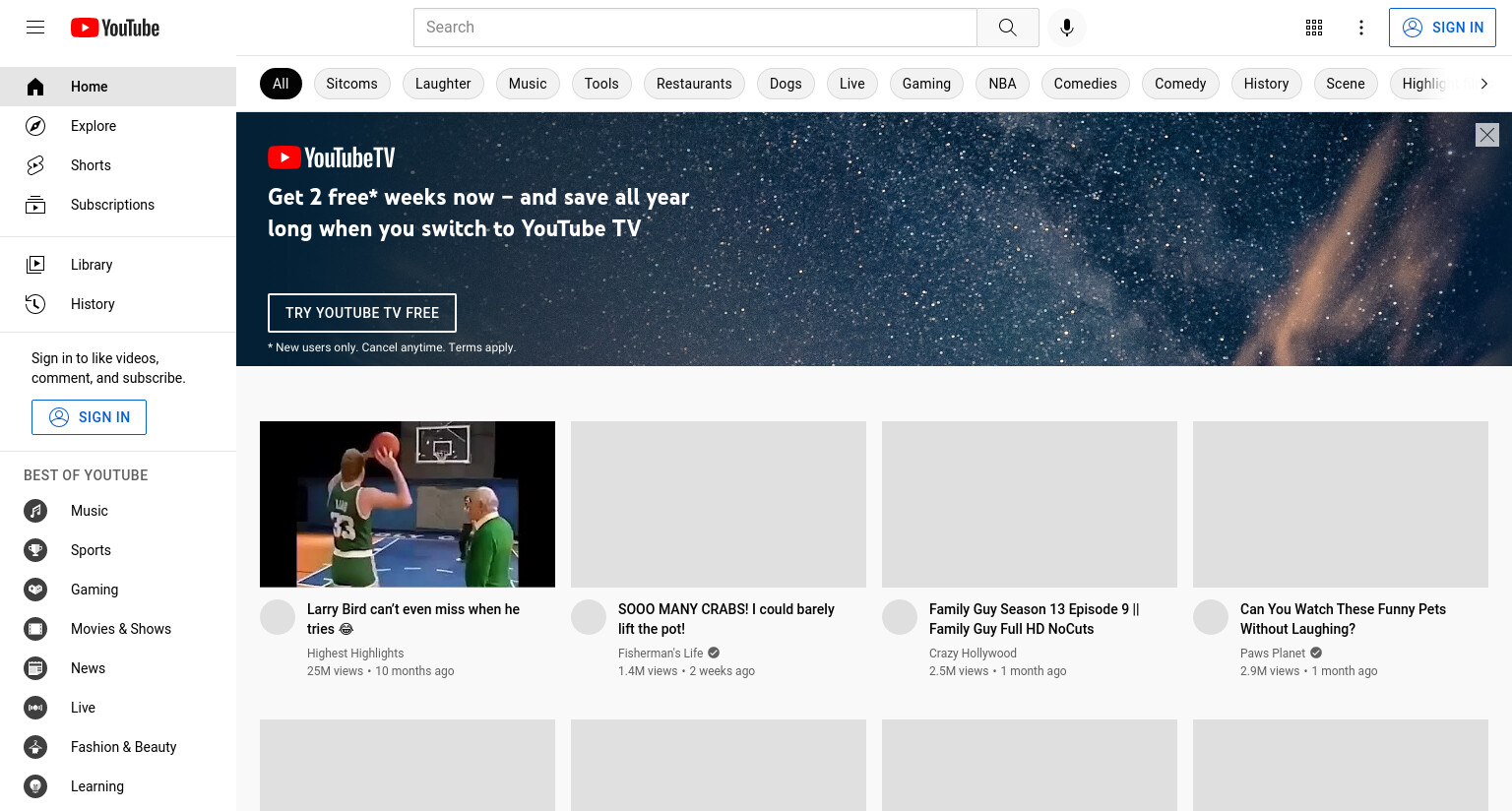The image size is (1512, 811).
Task: Select the Comedy filter chip
Action: coord(1180,84)
